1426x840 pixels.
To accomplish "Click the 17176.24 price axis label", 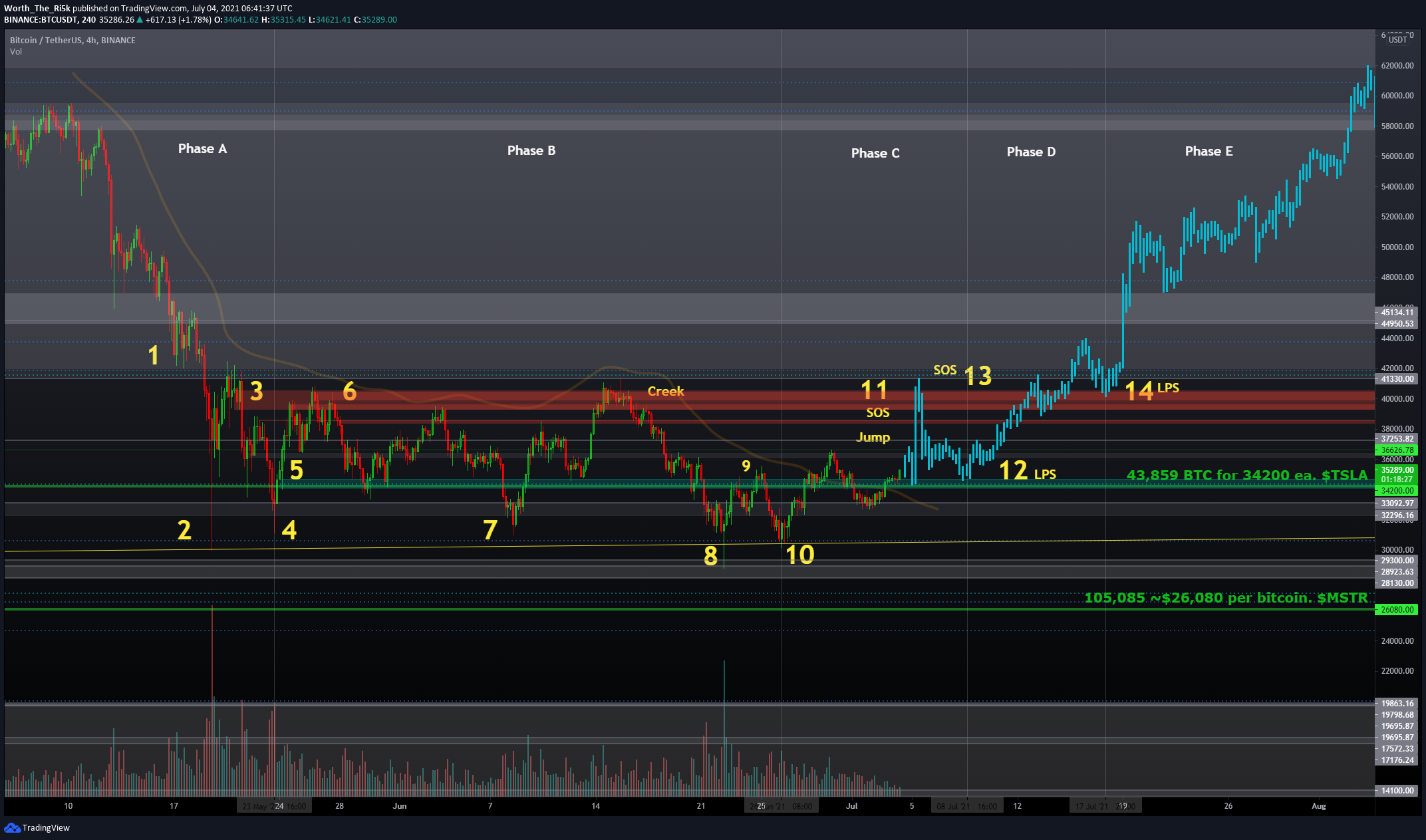I will (1396, 760).
